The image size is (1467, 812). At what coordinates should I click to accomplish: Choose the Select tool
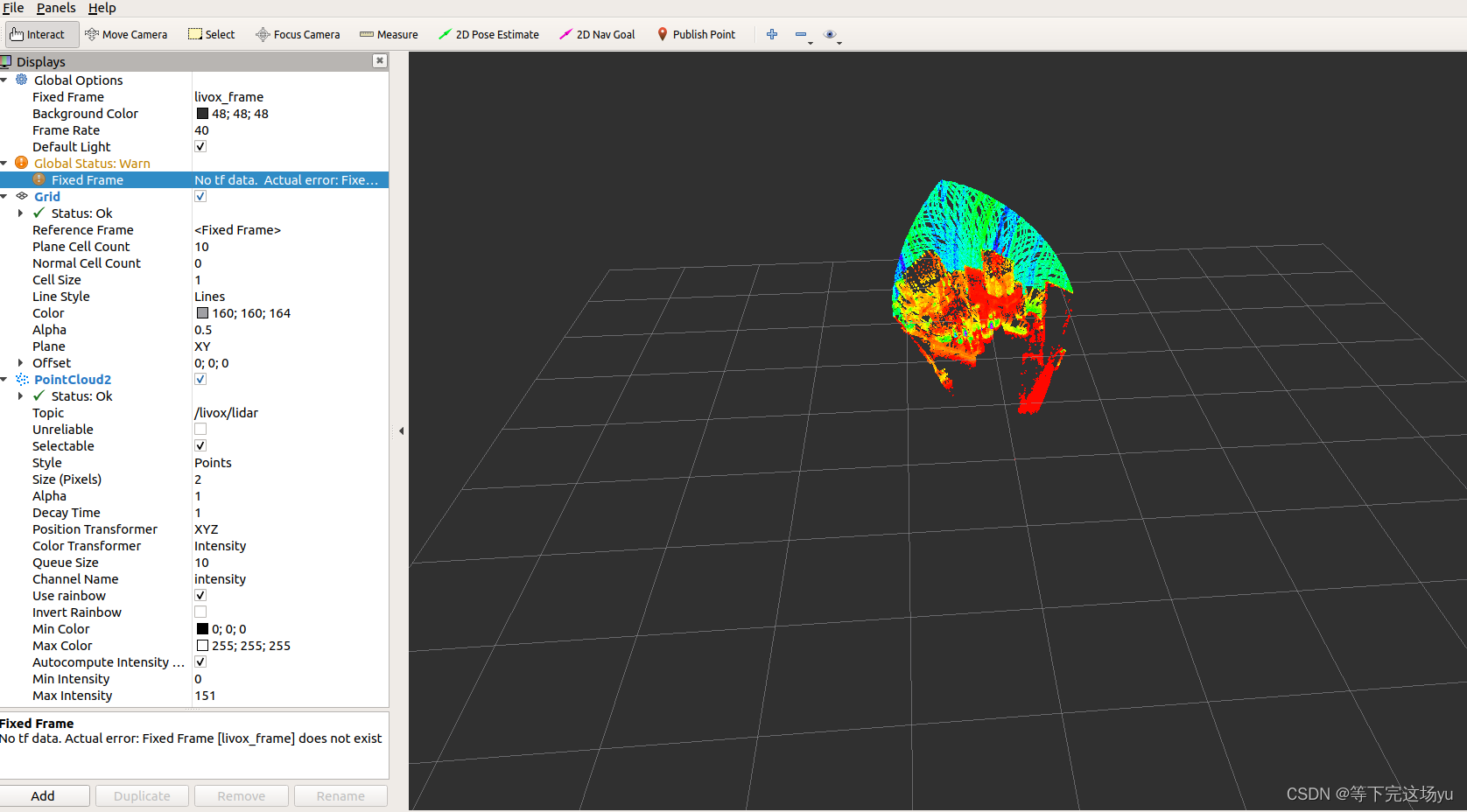click(212, 35)
